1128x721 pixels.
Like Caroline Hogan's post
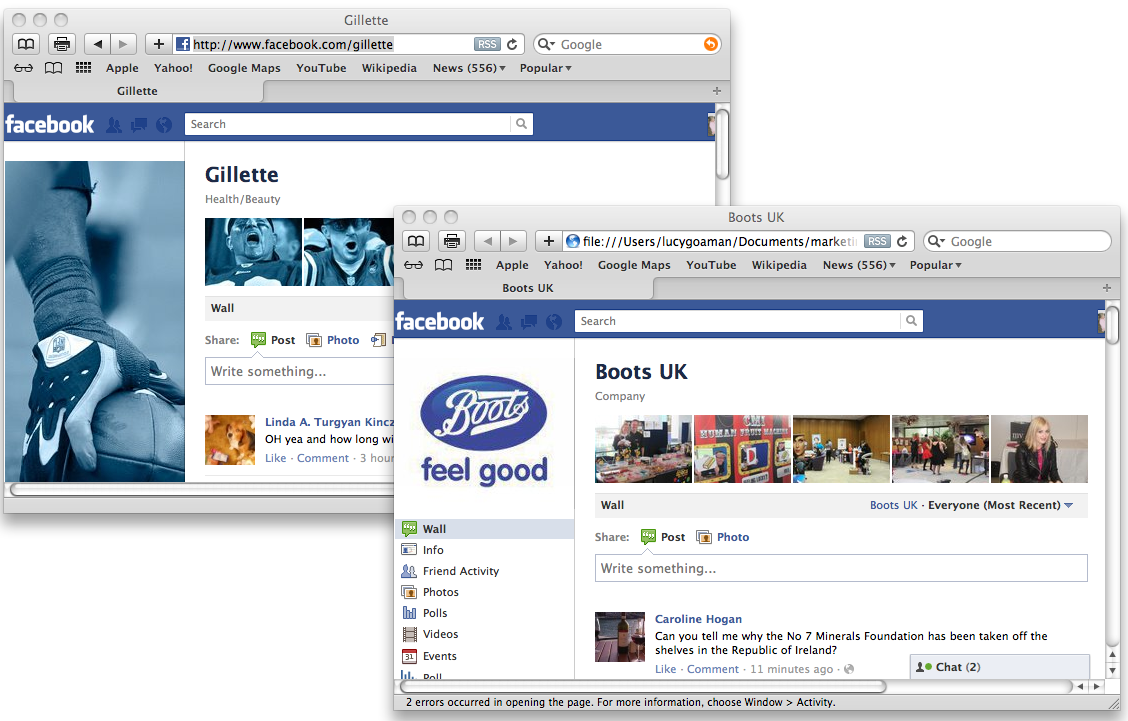tap(665, 669)
